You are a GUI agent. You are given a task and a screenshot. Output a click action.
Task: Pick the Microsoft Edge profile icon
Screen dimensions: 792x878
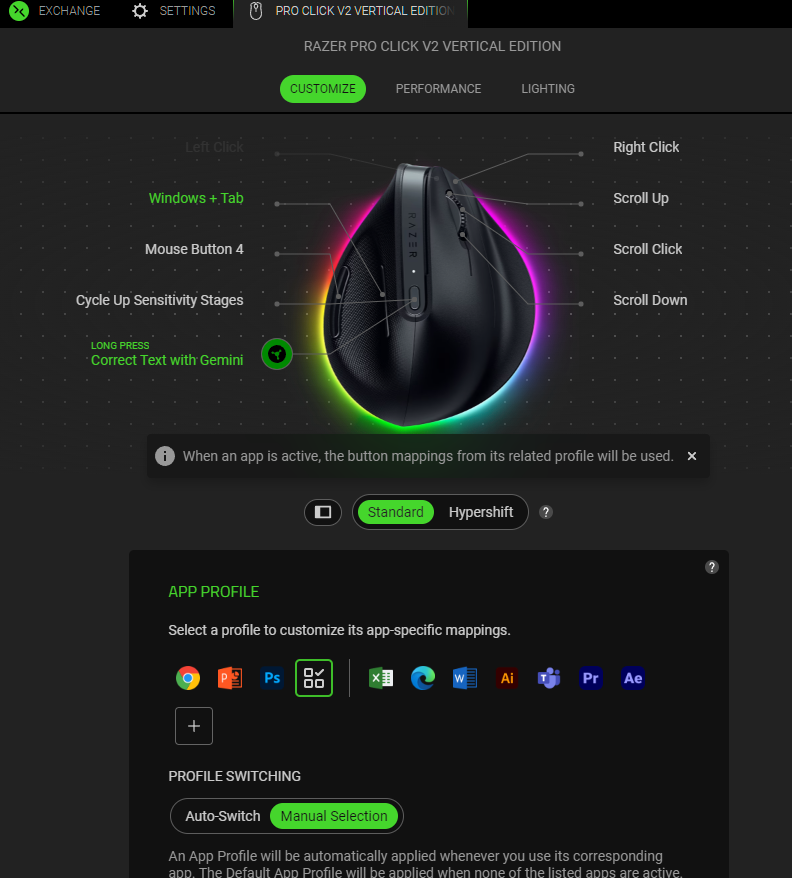pos(423,678)
